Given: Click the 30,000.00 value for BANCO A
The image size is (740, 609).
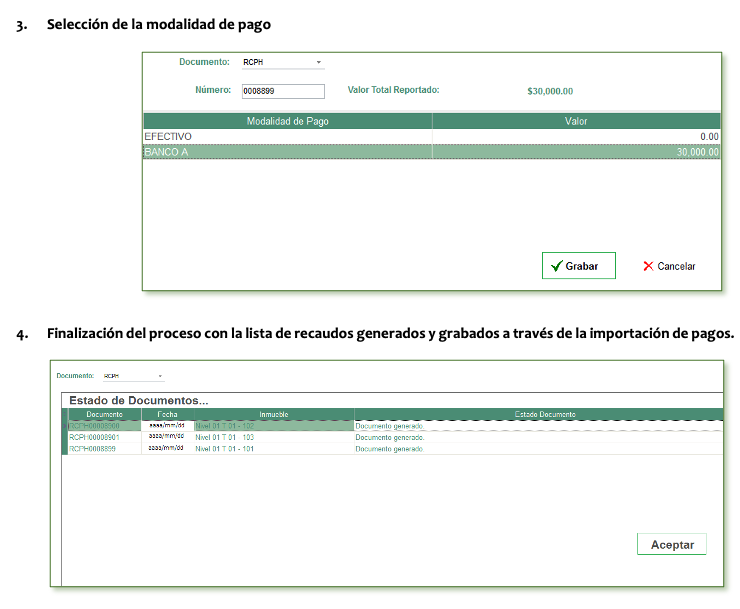Looking at the screenshot, I should click(x=698, y=152).
